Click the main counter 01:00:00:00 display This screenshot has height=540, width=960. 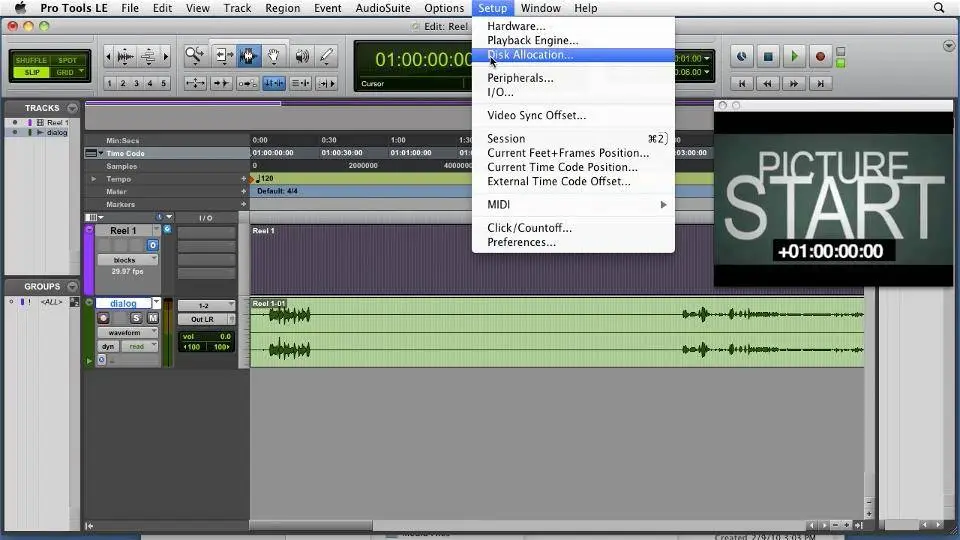point(423,59)
